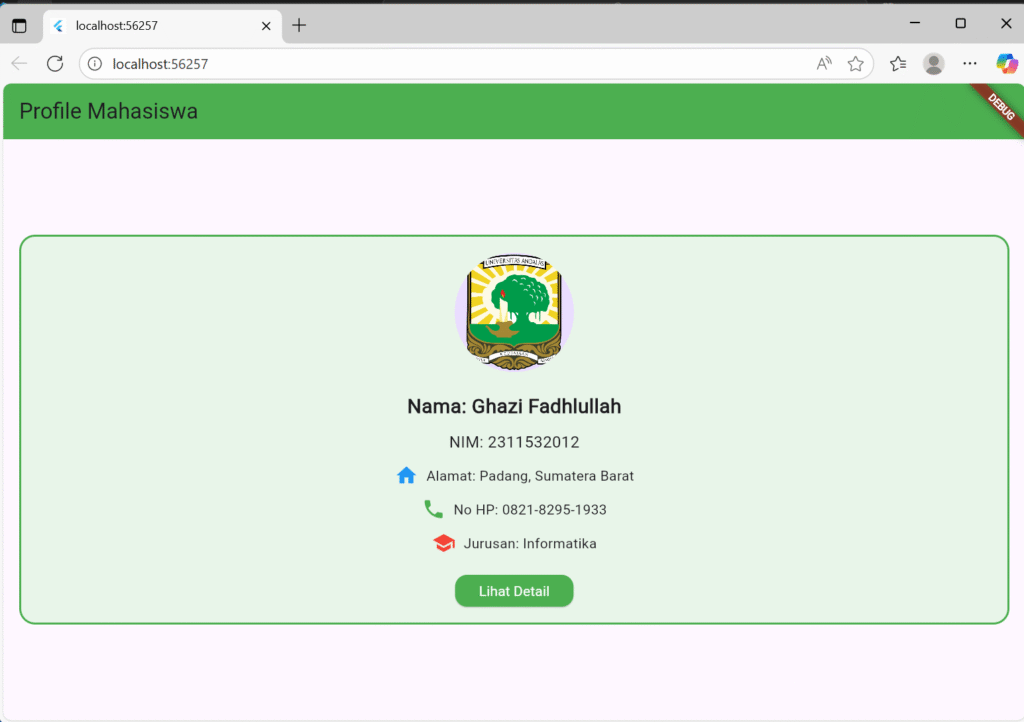Click the address bar showing localhost:56257
The width and height of the screenshot is (1024, 722).
point(450,64)
